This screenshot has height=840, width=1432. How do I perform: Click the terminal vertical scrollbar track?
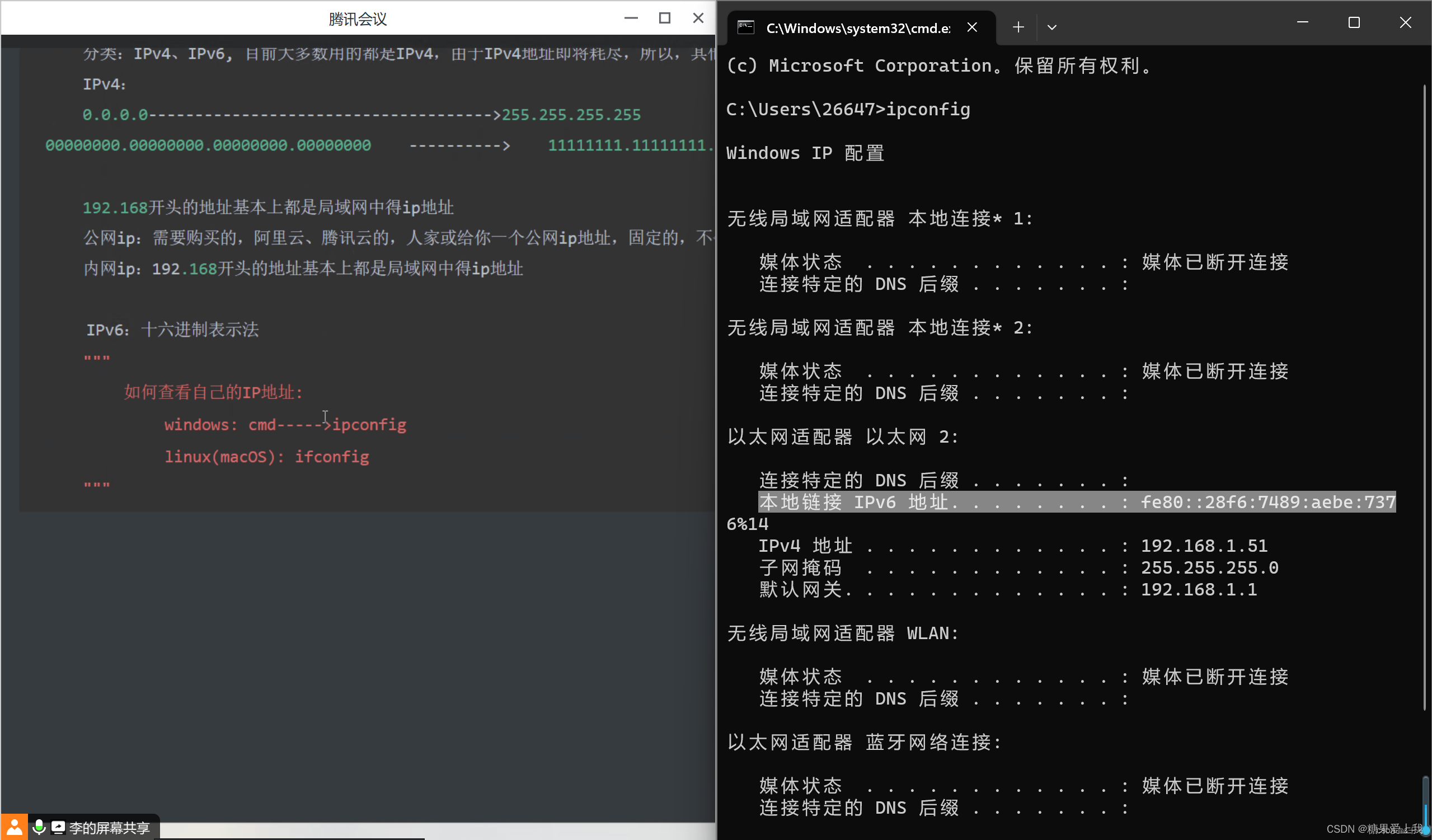click(1425, 398)
